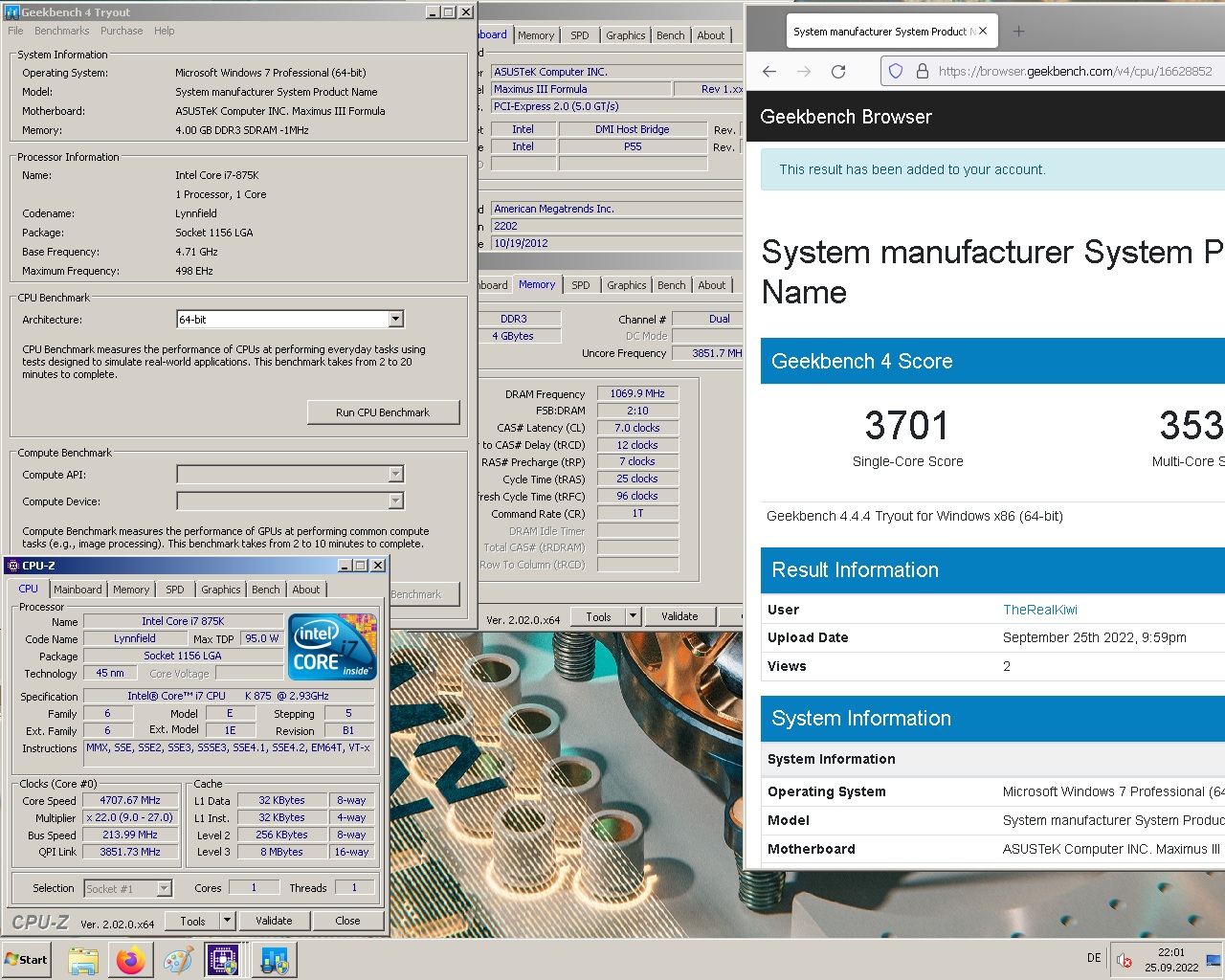This screenshot has width=1225, height=980.
Task: Click the single-core score 3701
Action: point(907,426)
